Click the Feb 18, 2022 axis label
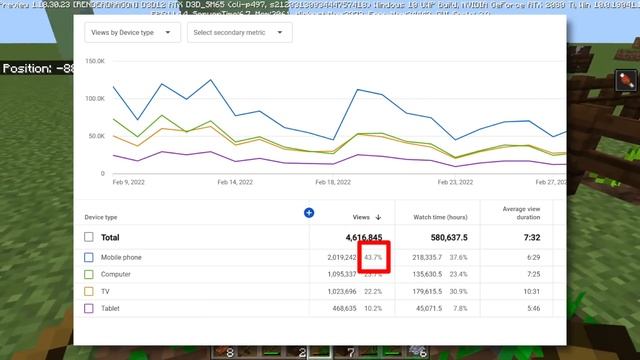The width and height of the screenshot is (640, 360). (x=333, y=182)
